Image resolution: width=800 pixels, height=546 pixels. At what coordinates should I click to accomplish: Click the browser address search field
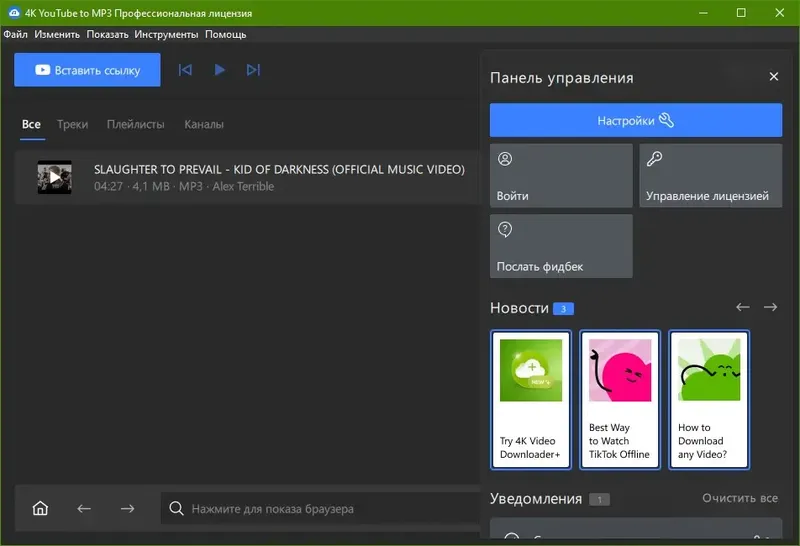[320, 508]
